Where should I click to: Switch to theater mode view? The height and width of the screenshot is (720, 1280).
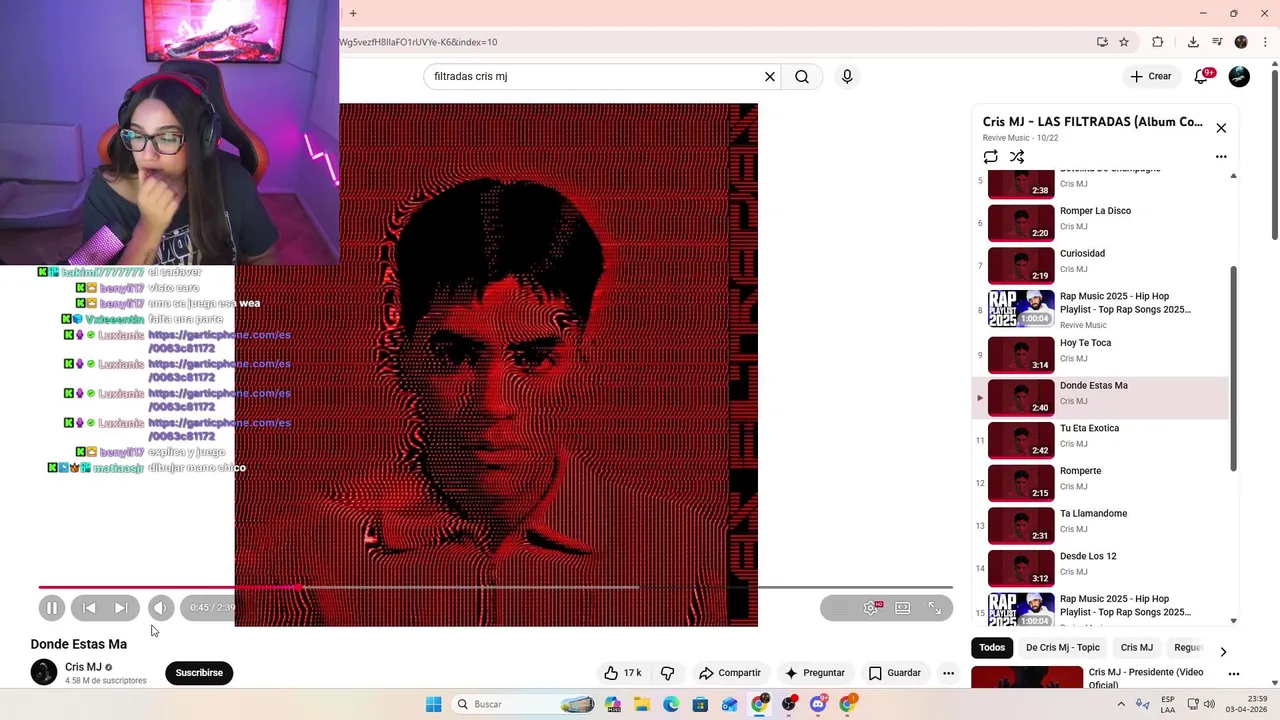(x=903, y=608)
